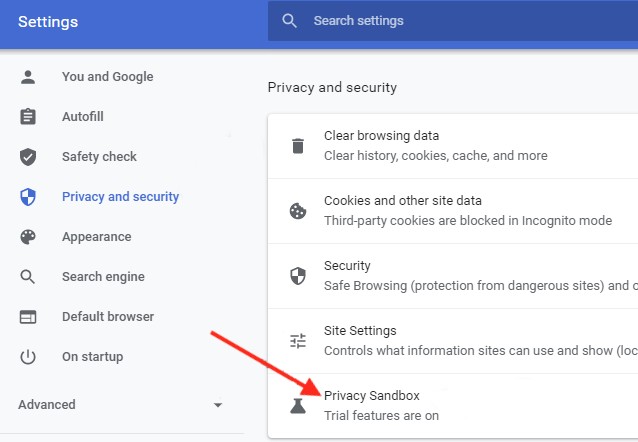Viewport: 638px width, 442px height.
Task: Click the power icon beside On startup
Action: [x=28, y=357]
